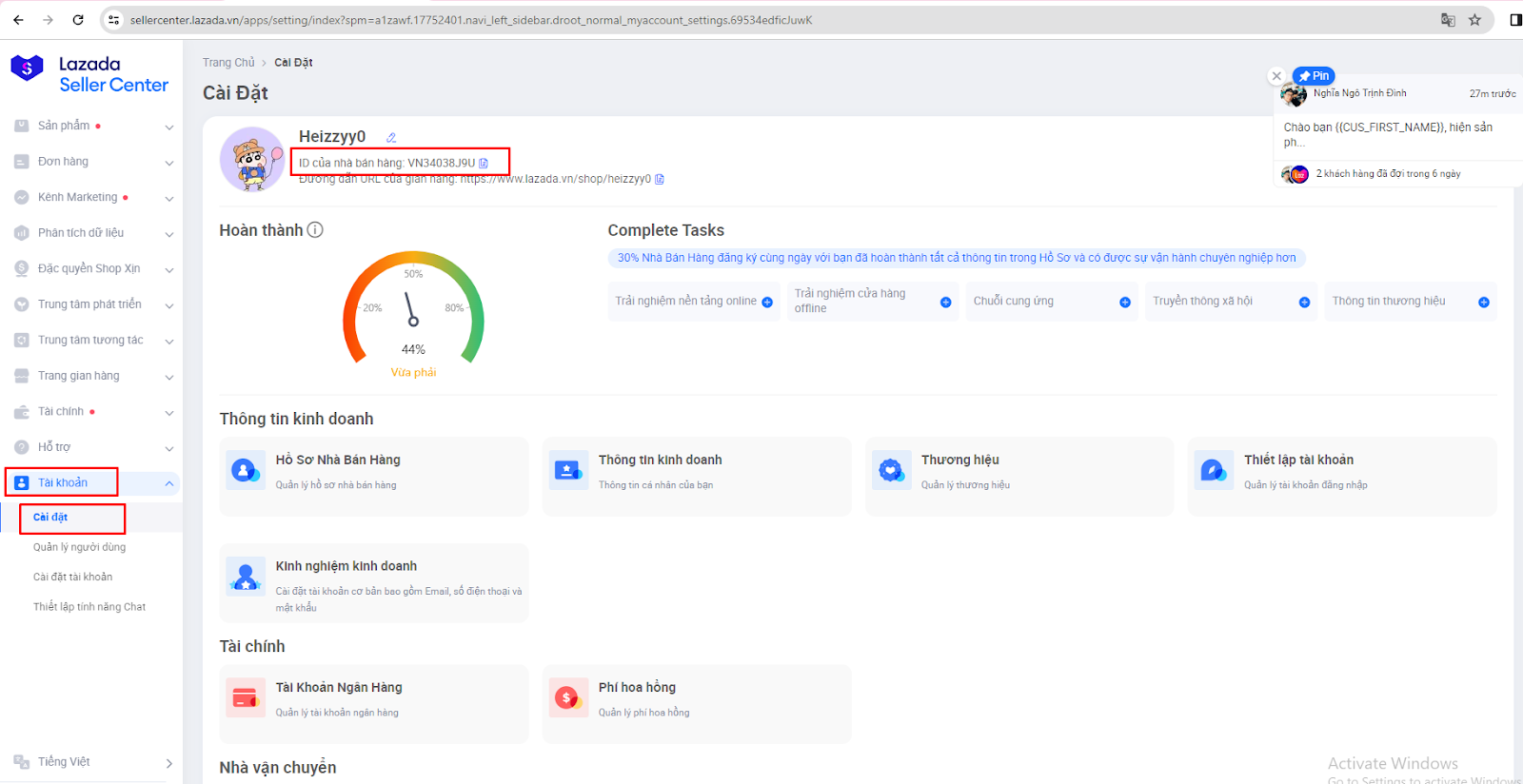Go to Trang Chủ breadcrumb
1523x784 pixels.
228,63
